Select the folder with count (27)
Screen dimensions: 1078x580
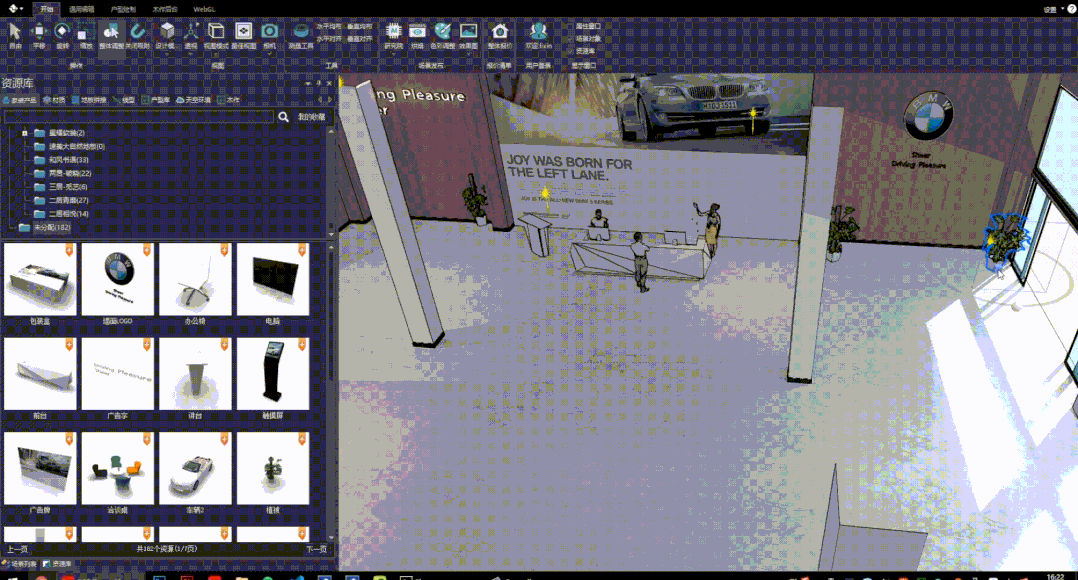coord(69,200)
